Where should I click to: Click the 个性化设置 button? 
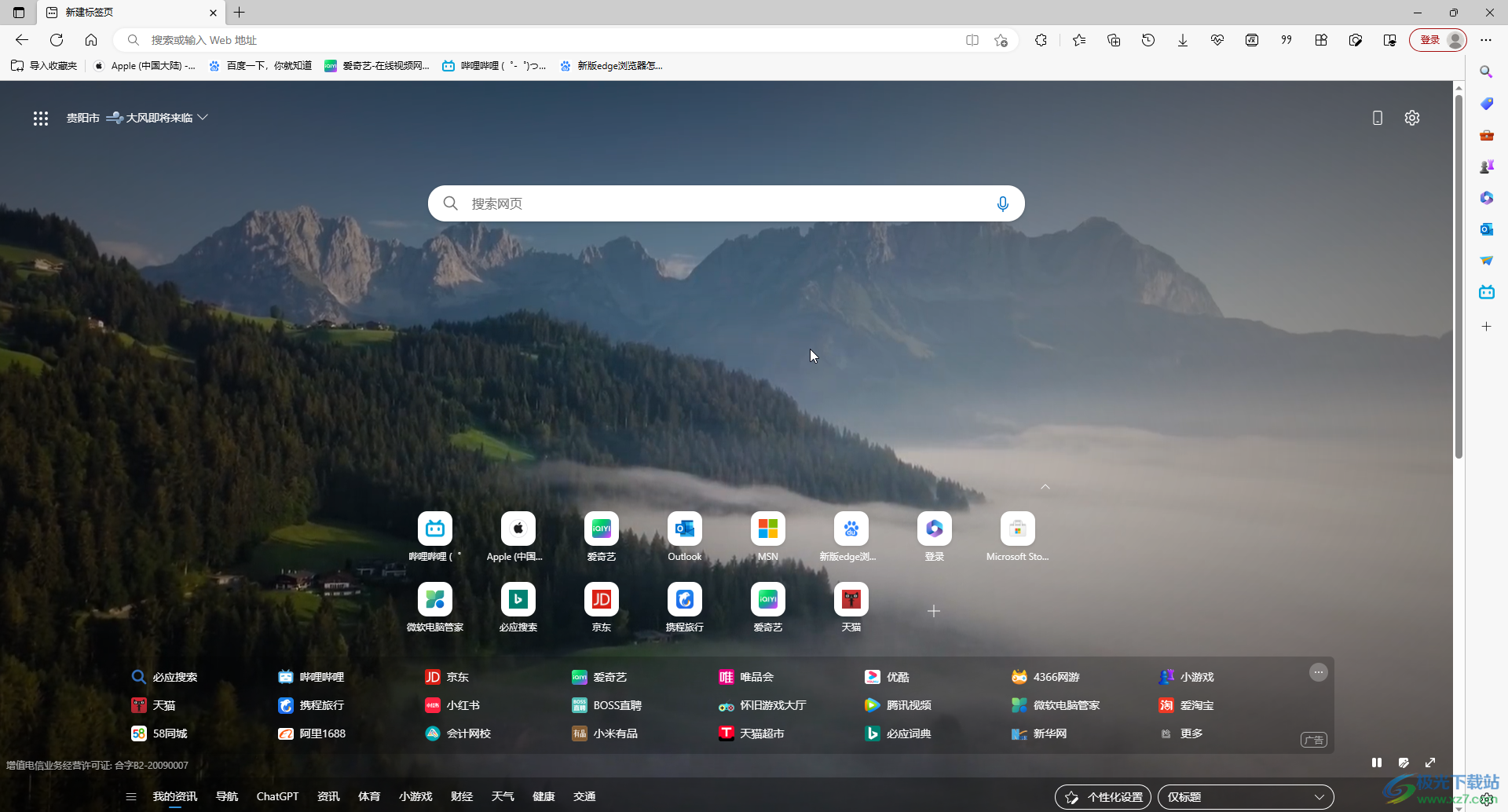point(1103,797)
